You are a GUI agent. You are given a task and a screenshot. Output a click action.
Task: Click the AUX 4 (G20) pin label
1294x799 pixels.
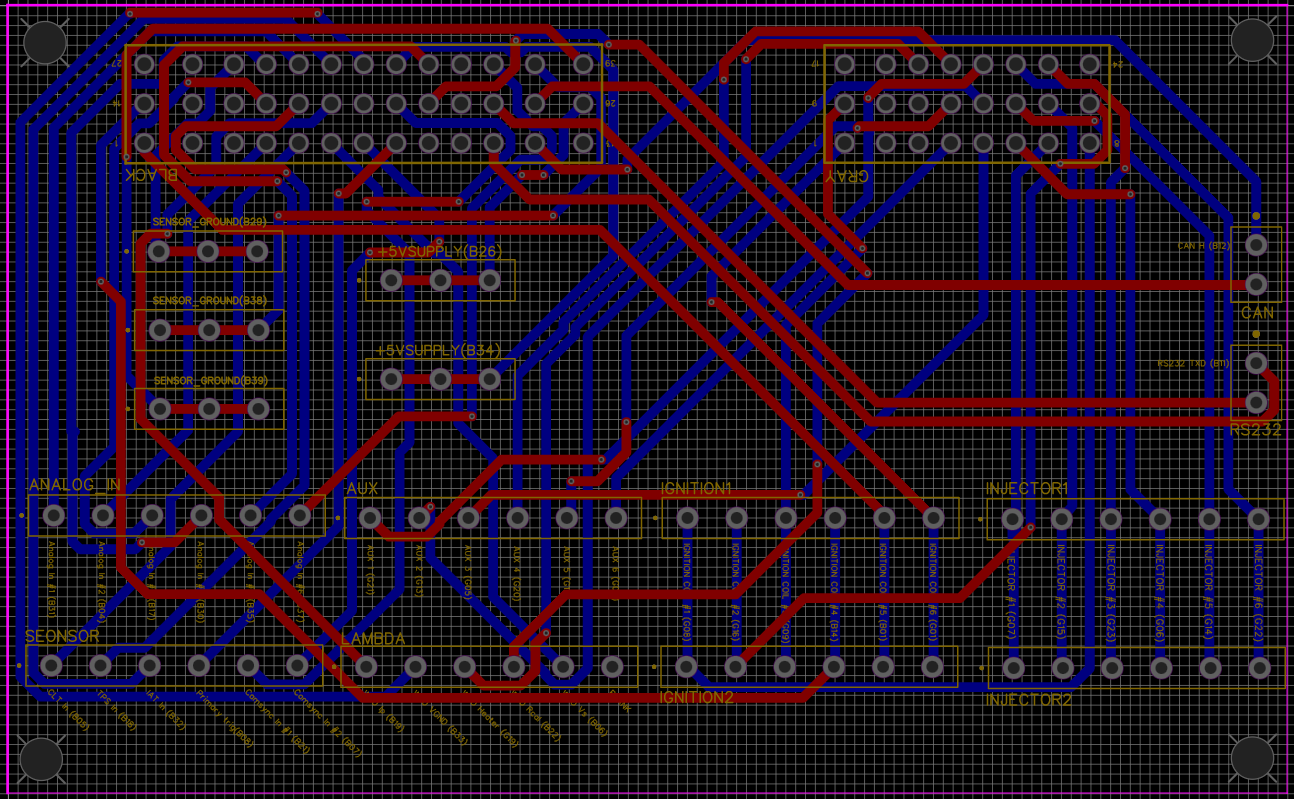tap(516, 572)
